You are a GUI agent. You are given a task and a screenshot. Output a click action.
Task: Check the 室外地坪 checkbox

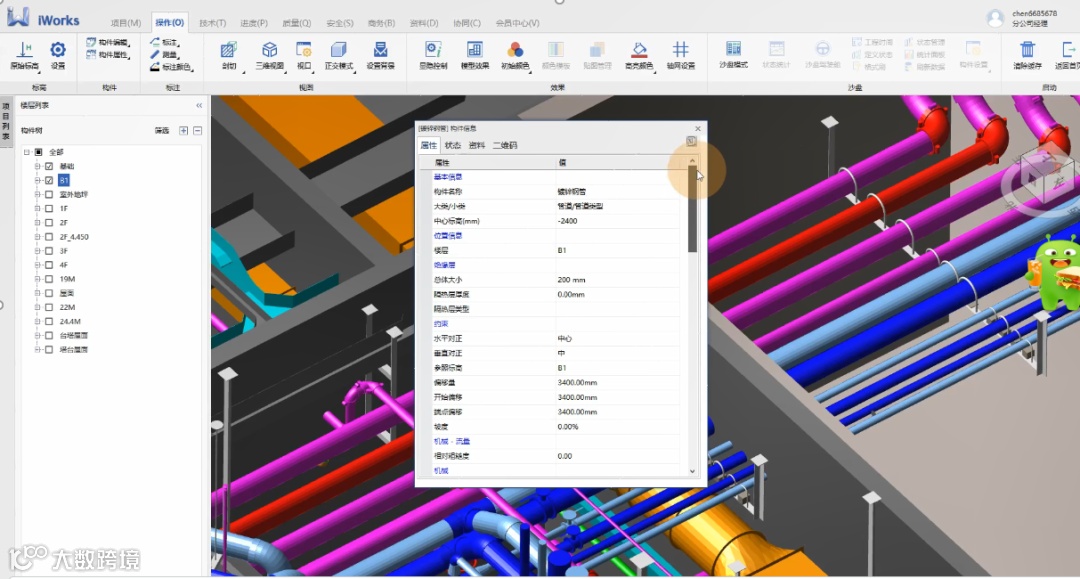(49, 194)
